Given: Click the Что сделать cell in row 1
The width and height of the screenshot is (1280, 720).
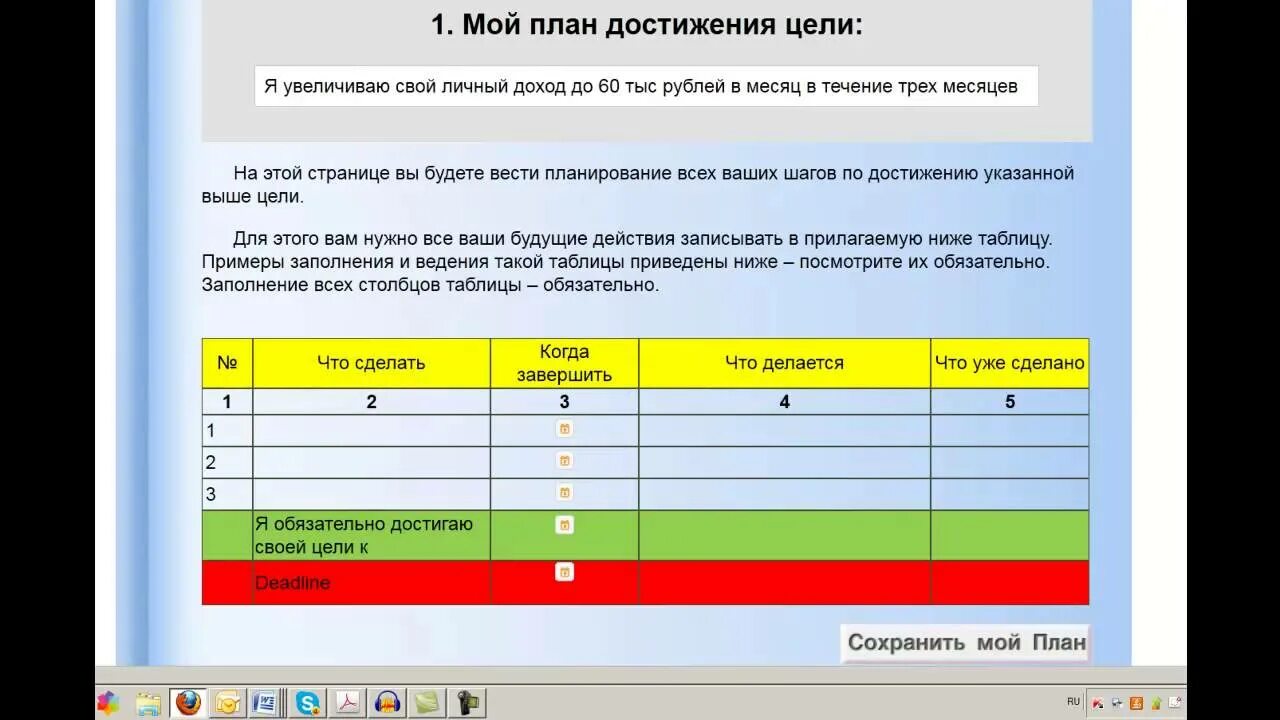Looking at the screenshot, I should [371, 431].
